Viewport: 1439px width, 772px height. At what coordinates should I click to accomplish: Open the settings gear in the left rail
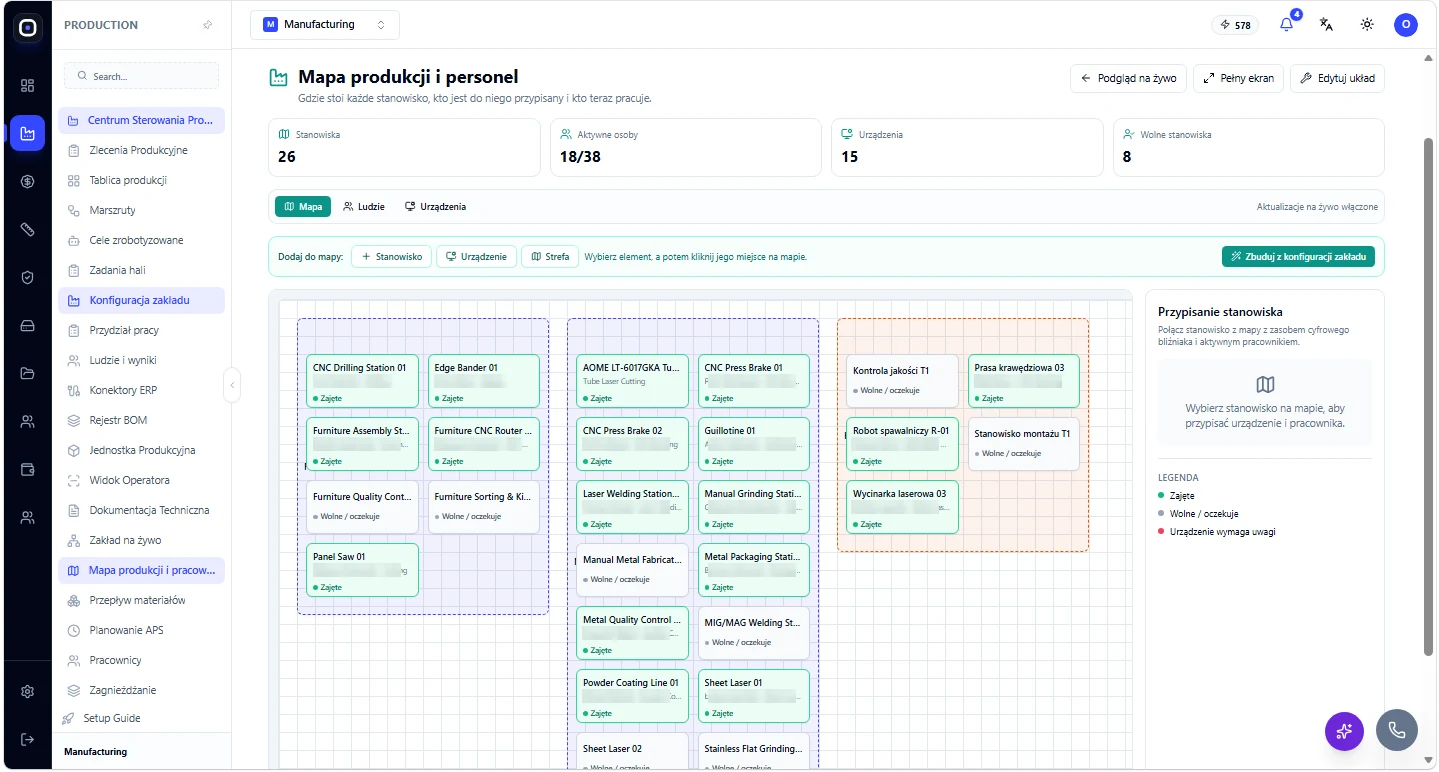pyautogui.click(x=27, y=691)
